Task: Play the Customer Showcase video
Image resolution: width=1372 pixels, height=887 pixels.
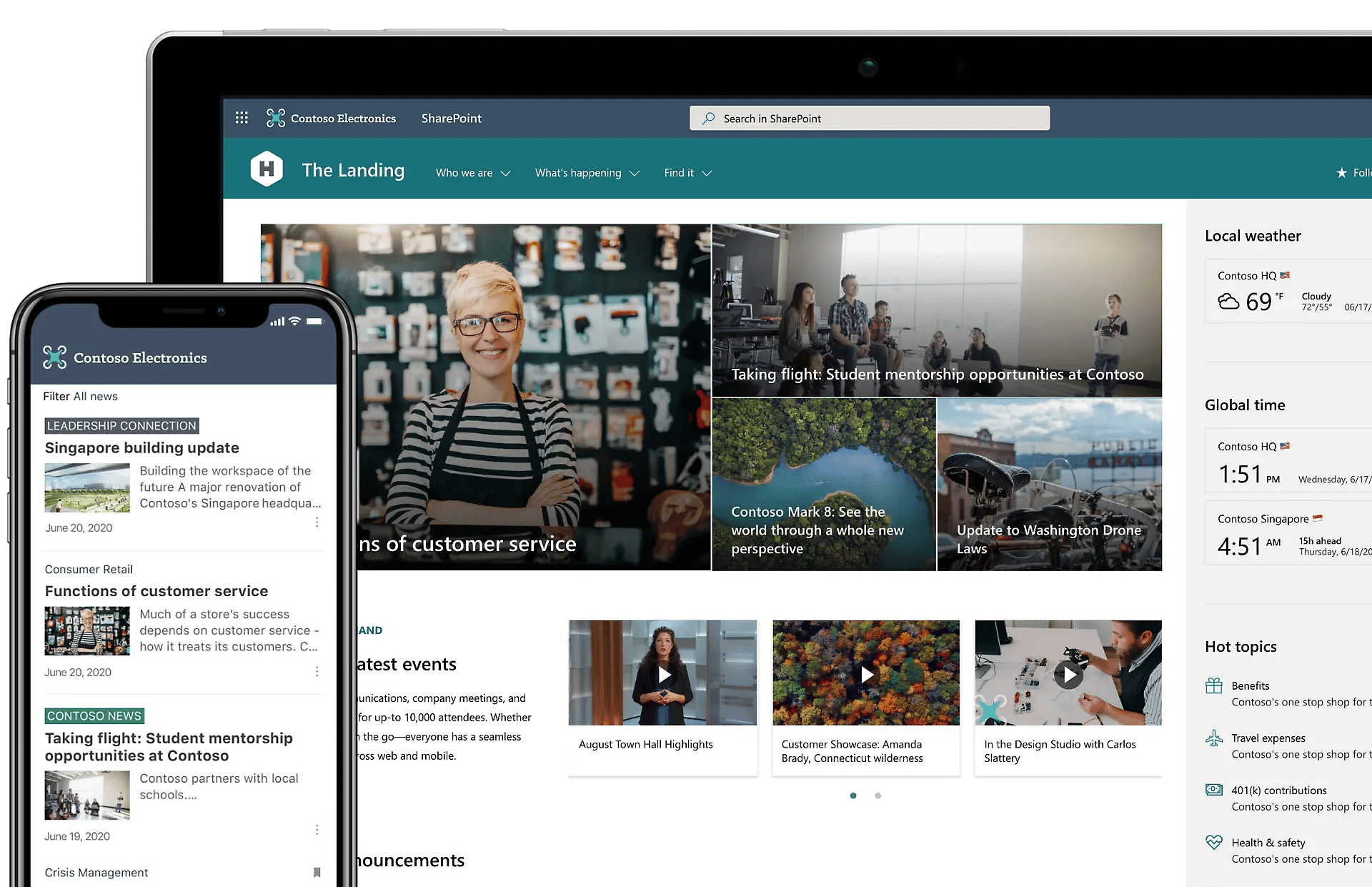Action: pyautogui.click(x=866, y=675)
